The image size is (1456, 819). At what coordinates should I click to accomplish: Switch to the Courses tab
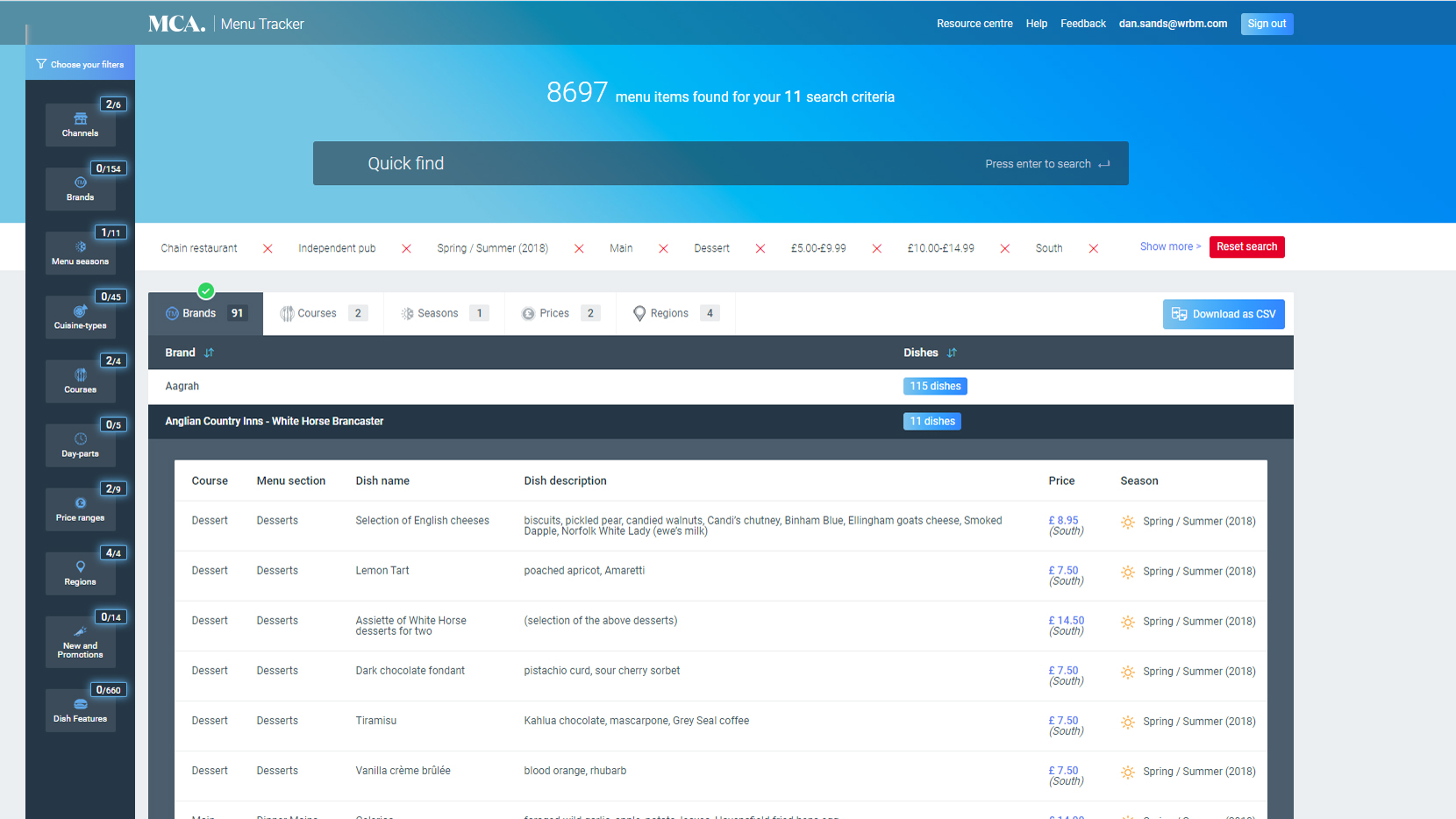[324, 313]
